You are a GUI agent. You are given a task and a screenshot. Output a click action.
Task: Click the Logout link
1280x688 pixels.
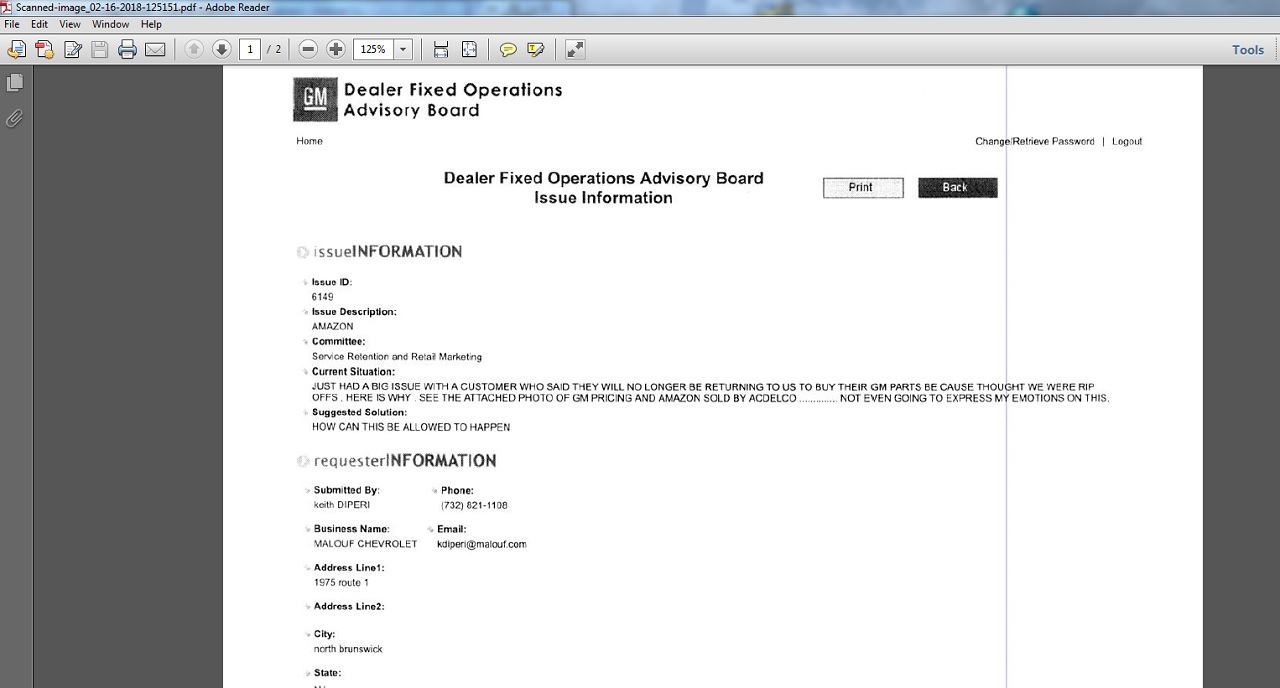coord(1127,142)
